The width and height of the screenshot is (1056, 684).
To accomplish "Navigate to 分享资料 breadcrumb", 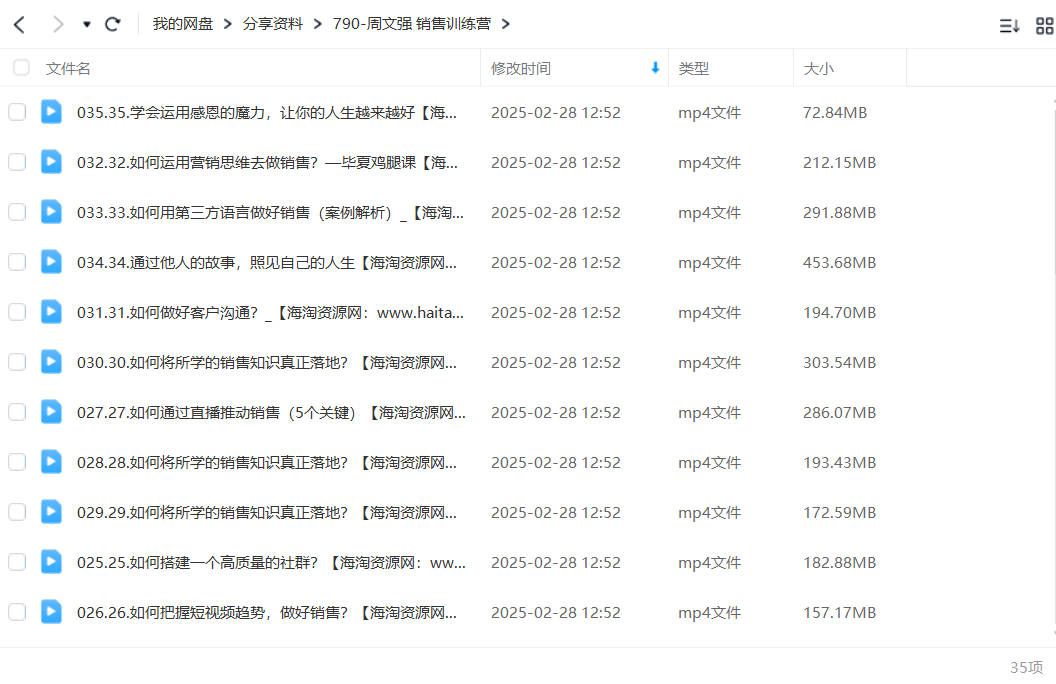I will 273,24.
